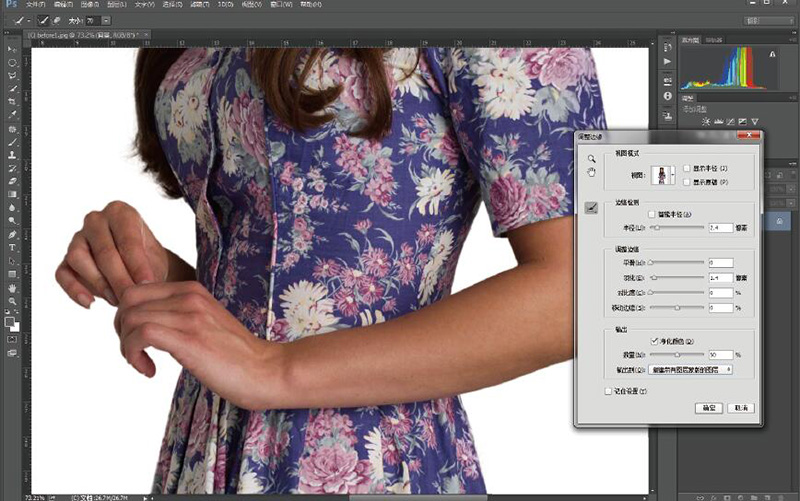Select the Crop tool in the toolbar
Screen dimensions: 800x501
[12, 101]
